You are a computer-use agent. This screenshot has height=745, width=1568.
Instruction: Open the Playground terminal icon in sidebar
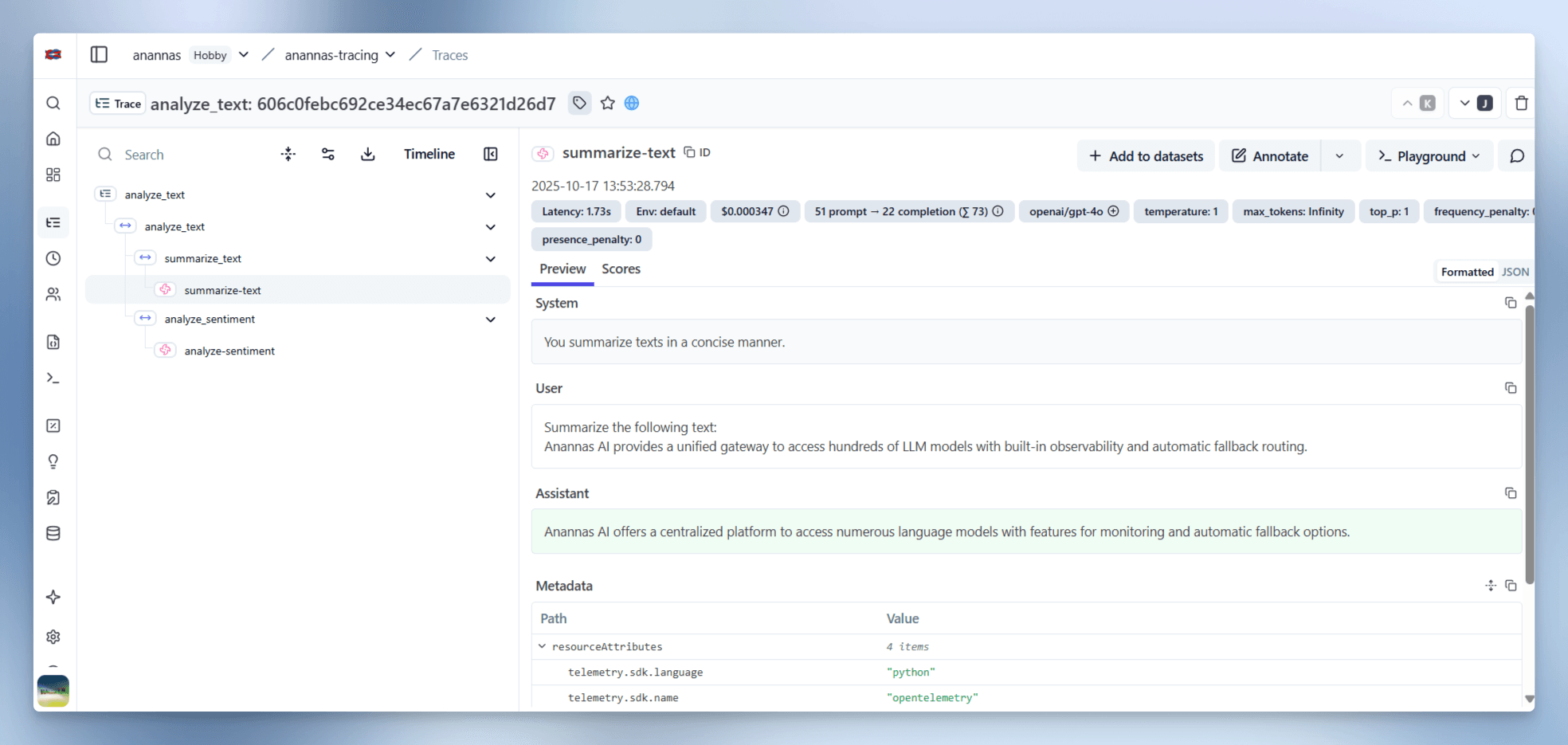click(x=53, y=377)
